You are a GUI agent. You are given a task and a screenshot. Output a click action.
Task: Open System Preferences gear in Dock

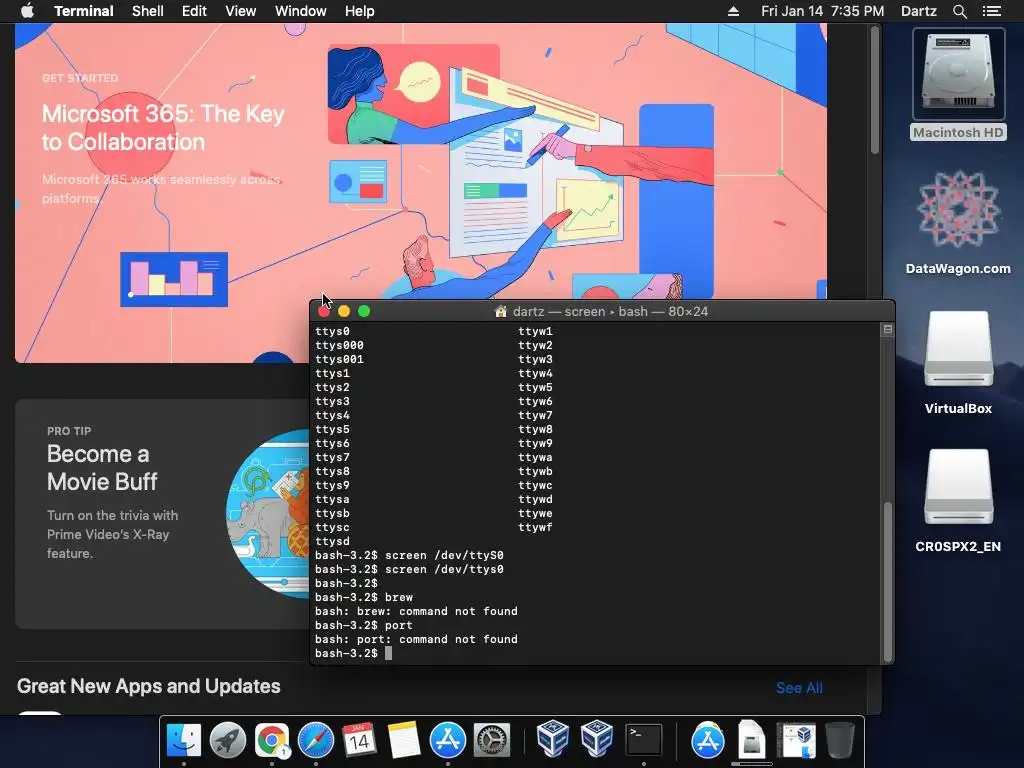tap(491, 740)
